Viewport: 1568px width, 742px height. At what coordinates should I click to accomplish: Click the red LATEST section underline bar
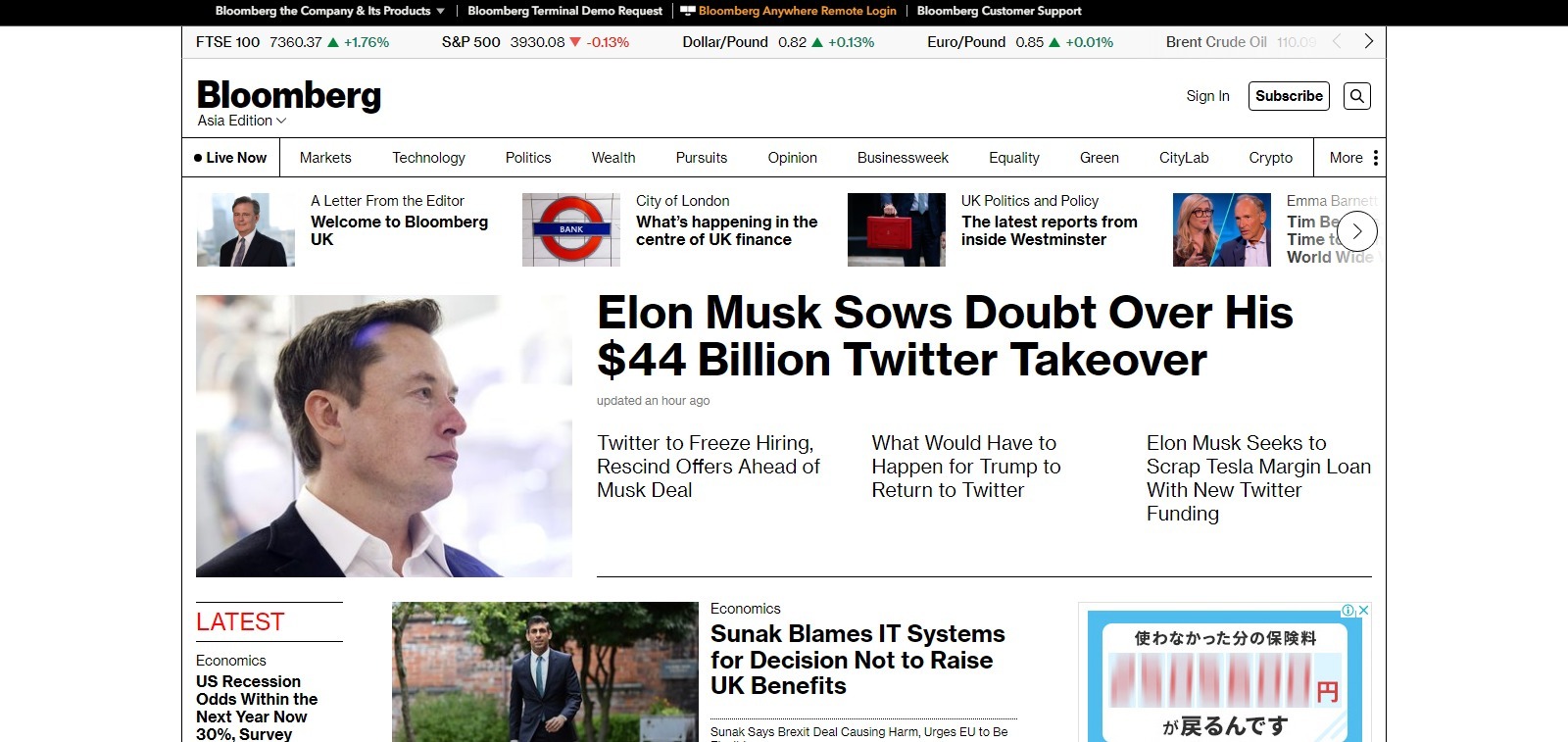[x=269, y=642]
